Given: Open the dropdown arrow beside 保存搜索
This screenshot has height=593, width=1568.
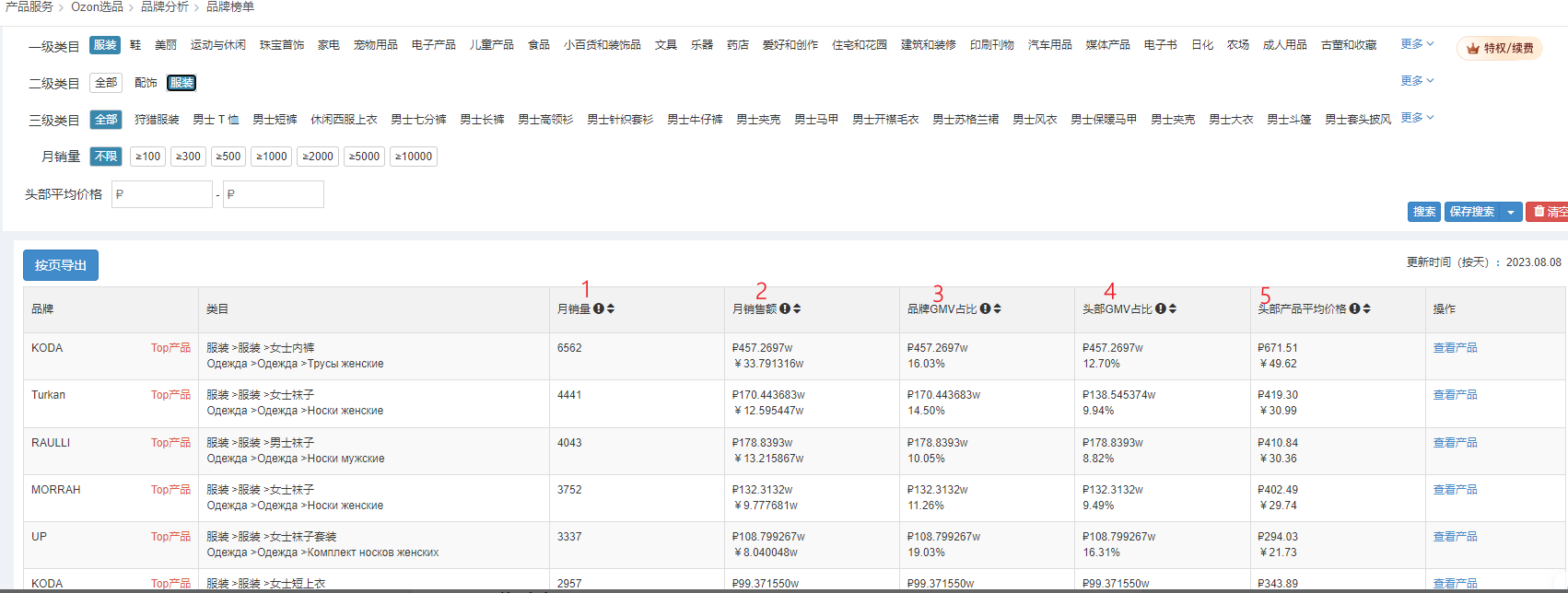Looking at the screenshot, I should coord(1511,212).
